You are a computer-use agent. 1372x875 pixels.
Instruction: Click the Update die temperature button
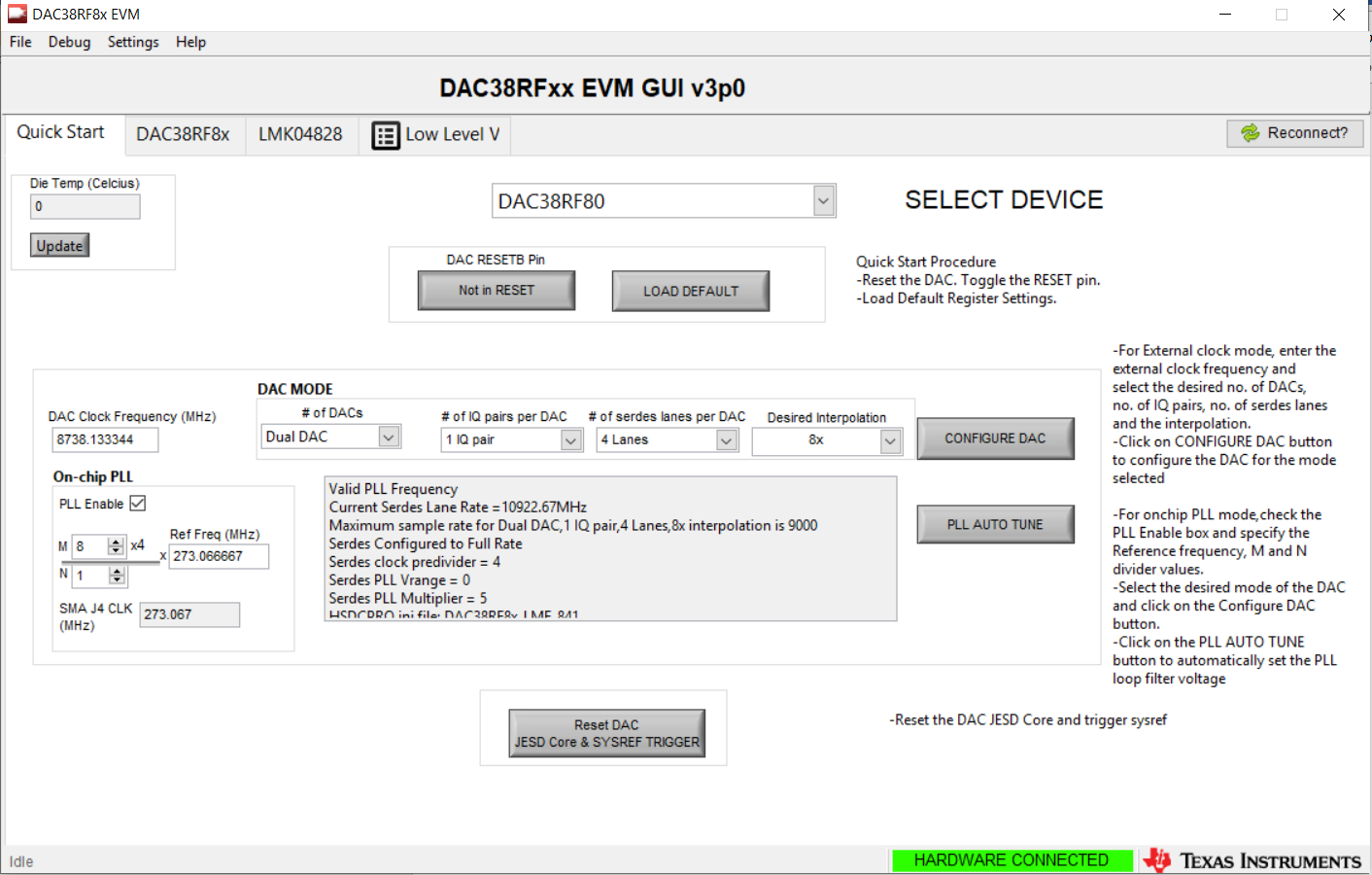[59, 246]
